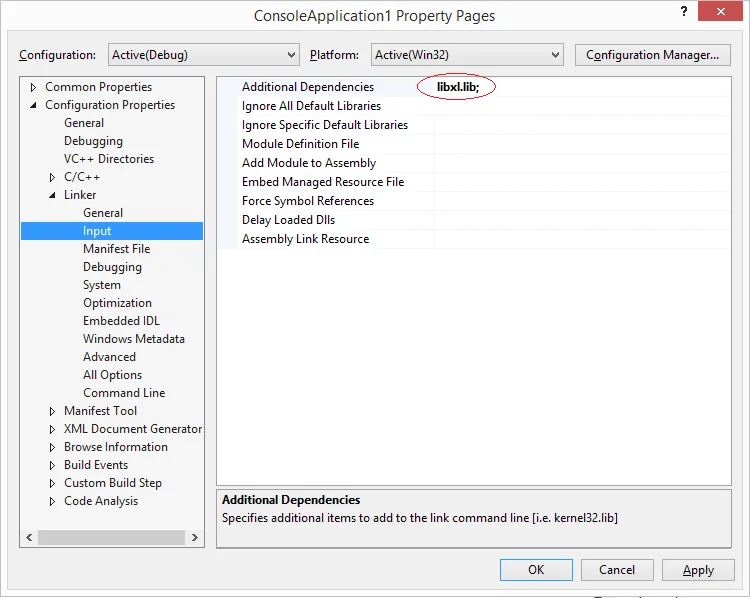This screenshot has width=750, height=598.
Task: Select the Ignore All Default Libraries row
Action: [474, 106]
